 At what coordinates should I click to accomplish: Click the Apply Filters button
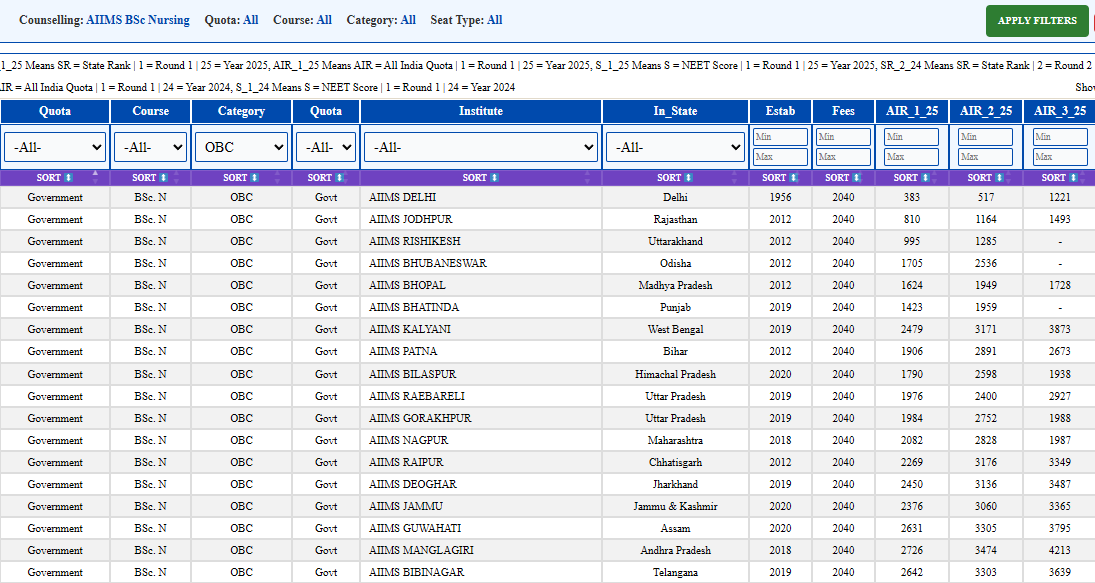(x=1037, y=21)
